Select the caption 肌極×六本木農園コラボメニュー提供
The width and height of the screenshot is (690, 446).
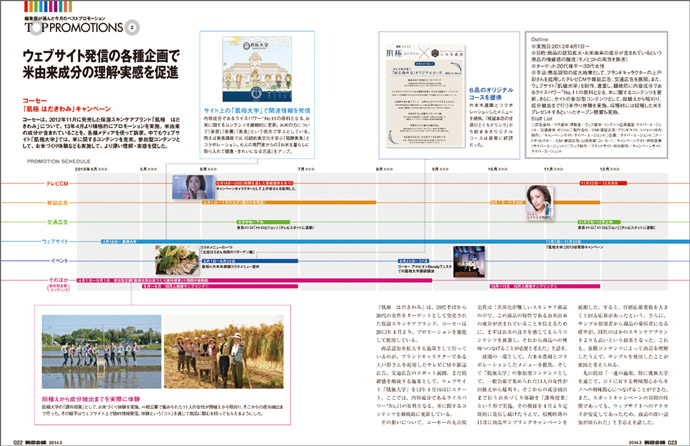coord(230,267)
